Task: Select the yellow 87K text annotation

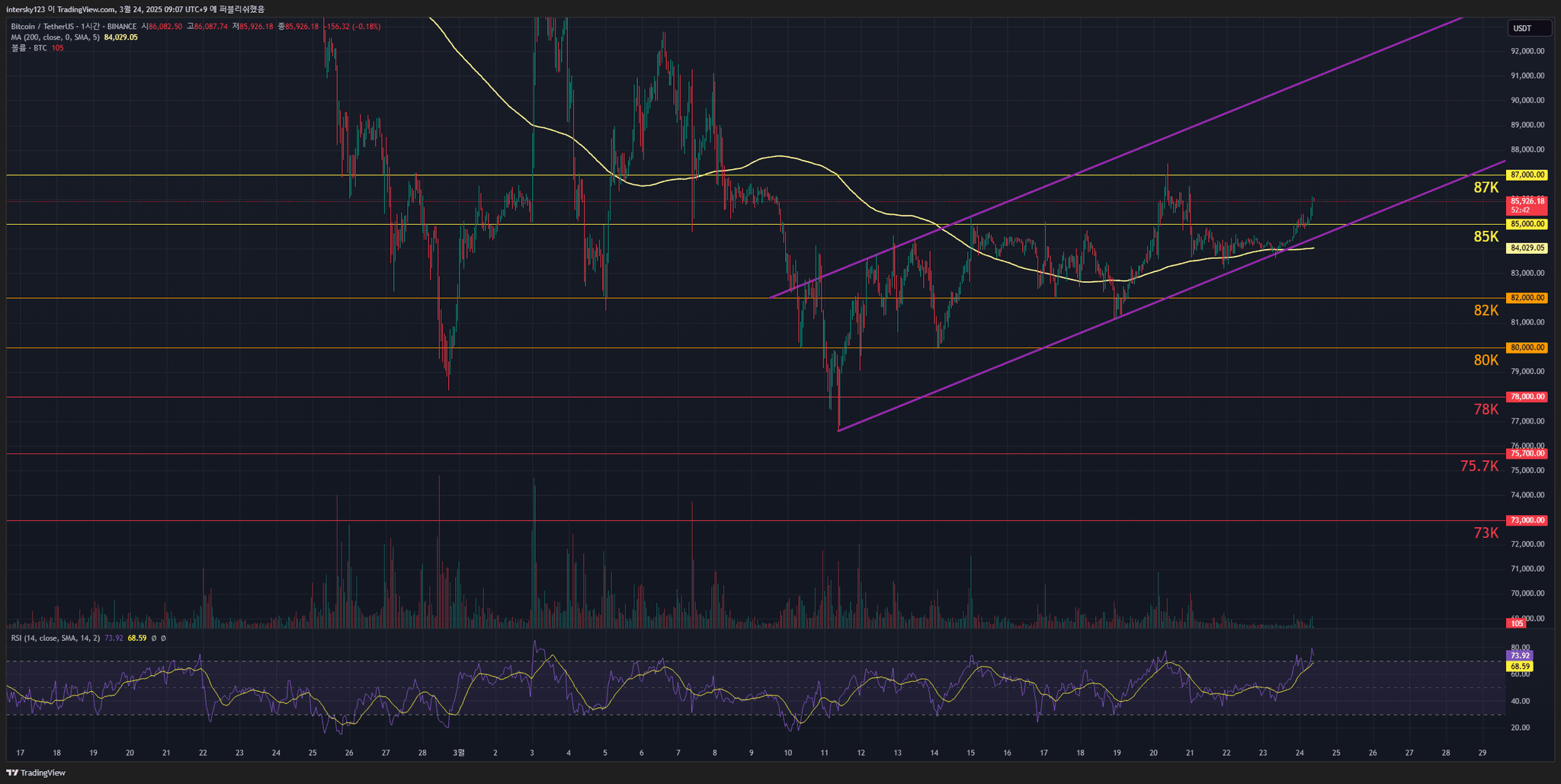Action: [1486, 188]
